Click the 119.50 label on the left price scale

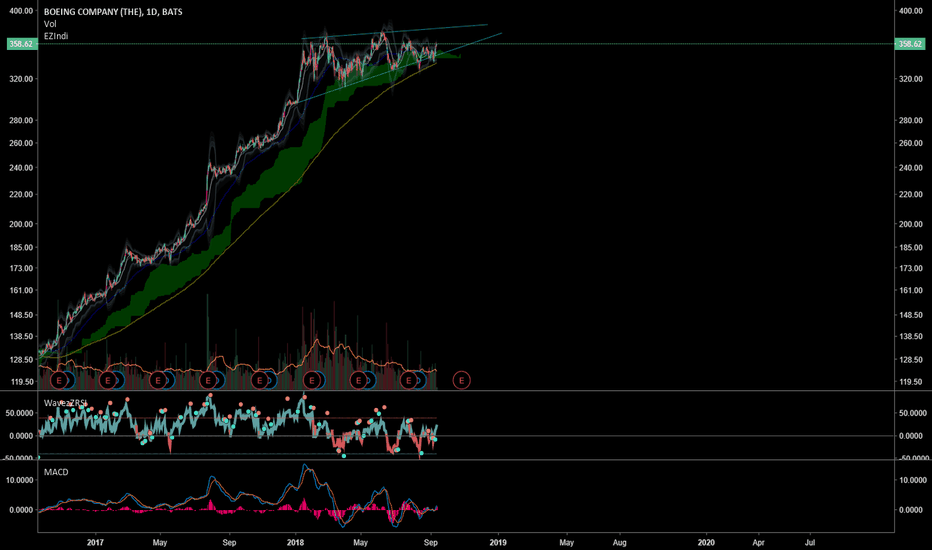(21, 382)
